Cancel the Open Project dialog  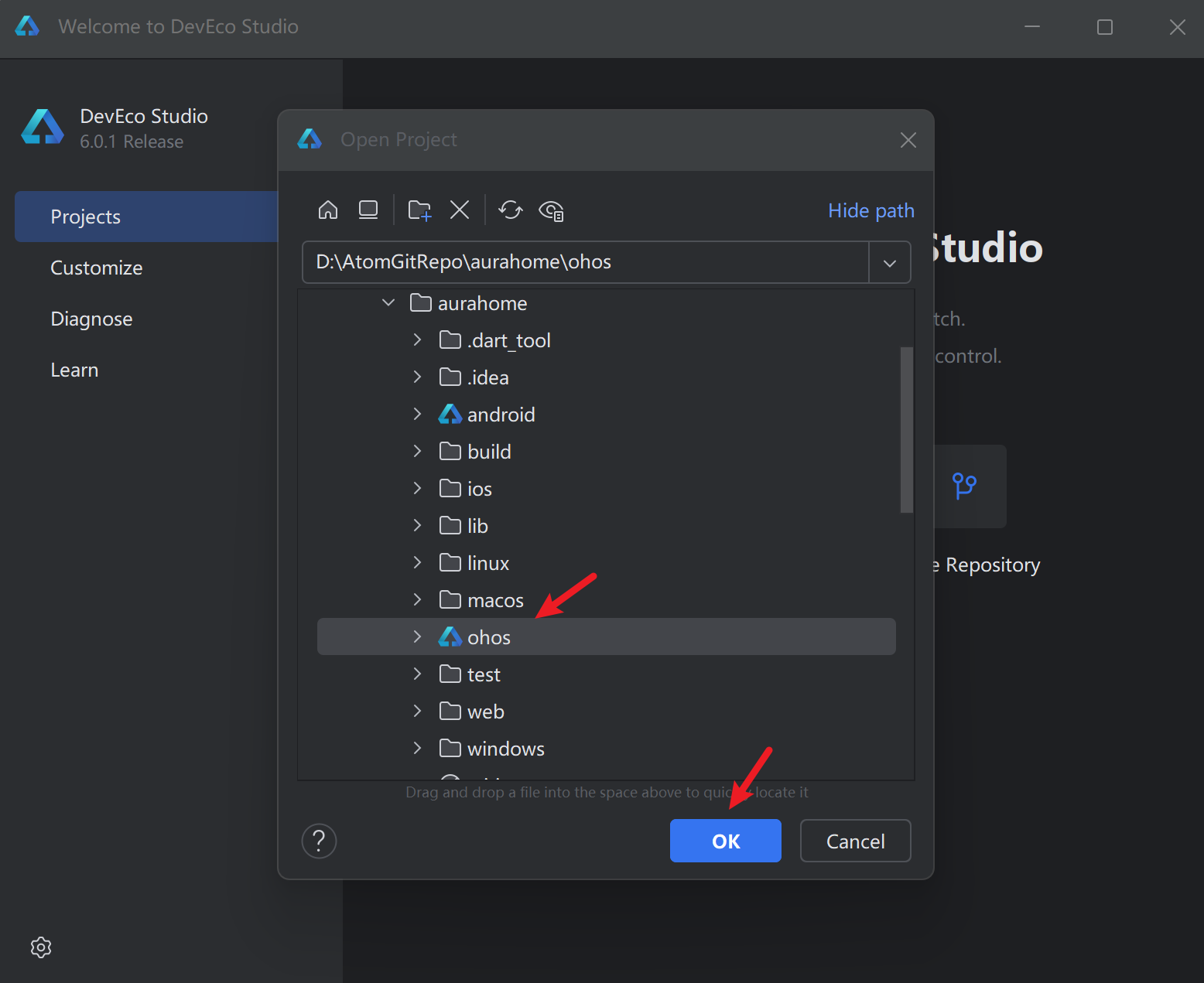[x=856, y=841]
